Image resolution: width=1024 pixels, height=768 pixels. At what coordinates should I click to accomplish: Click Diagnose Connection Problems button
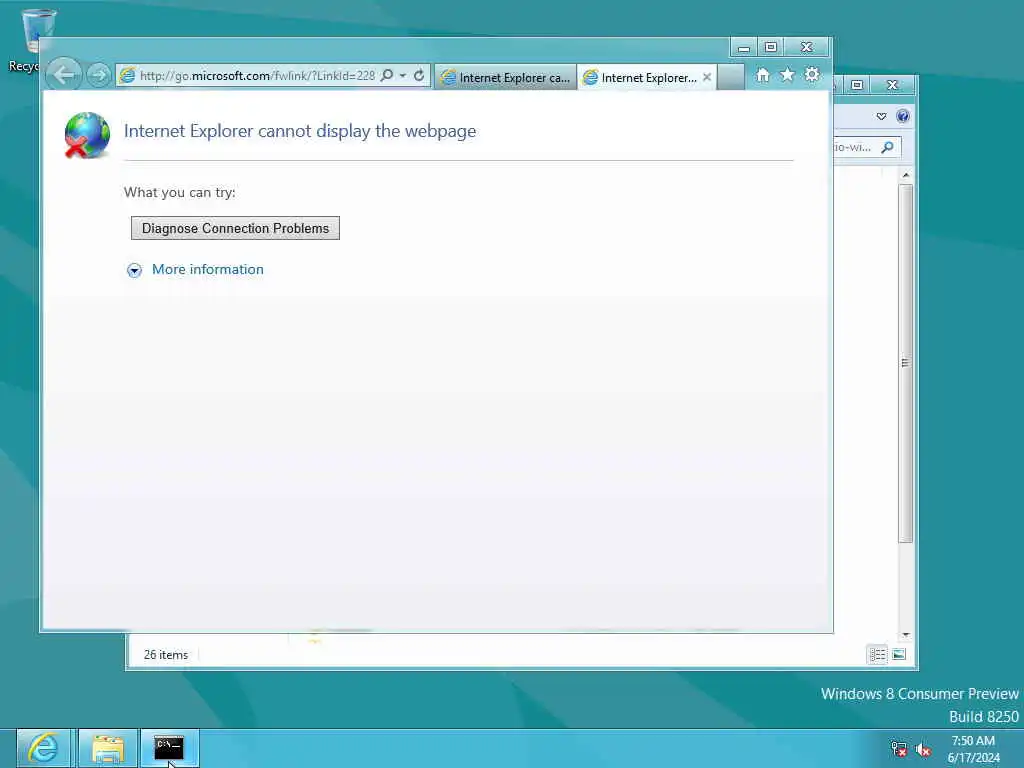235,228
